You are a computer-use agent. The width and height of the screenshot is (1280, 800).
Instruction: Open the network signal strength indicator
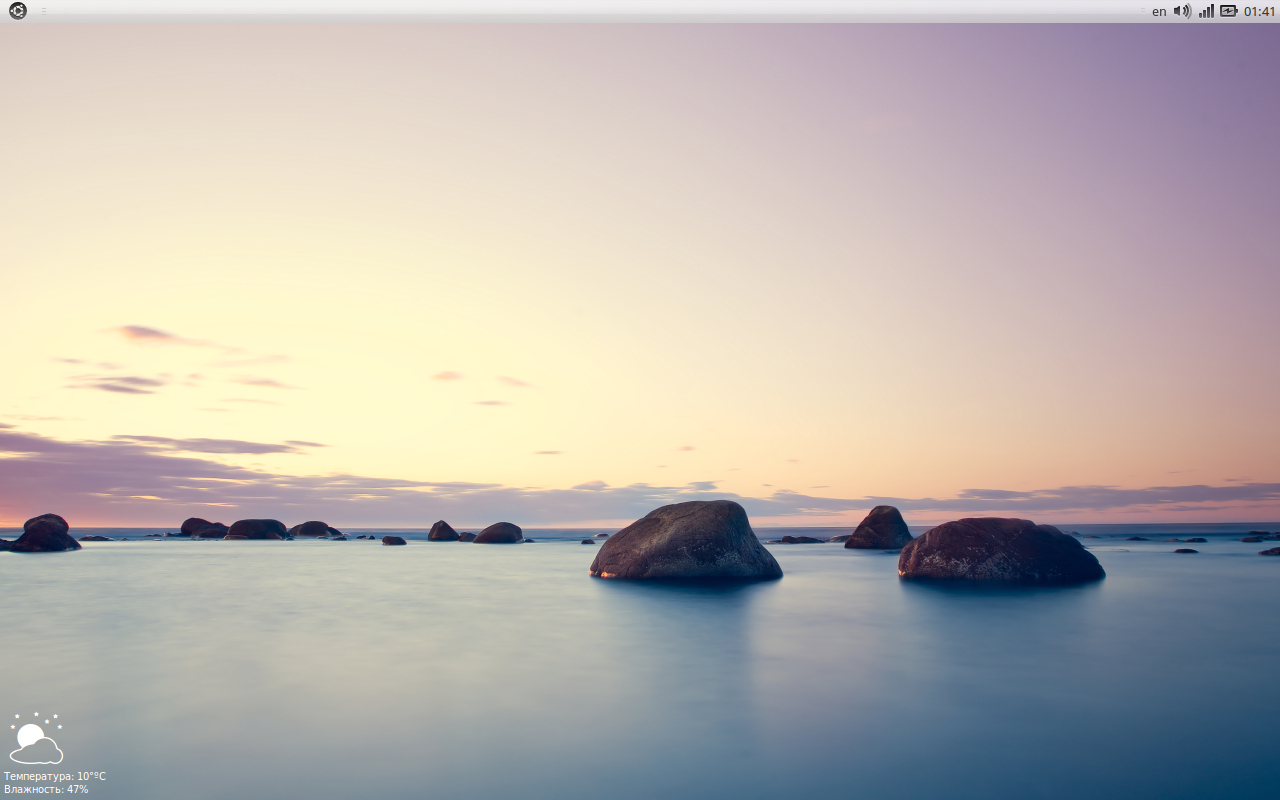1206,11
